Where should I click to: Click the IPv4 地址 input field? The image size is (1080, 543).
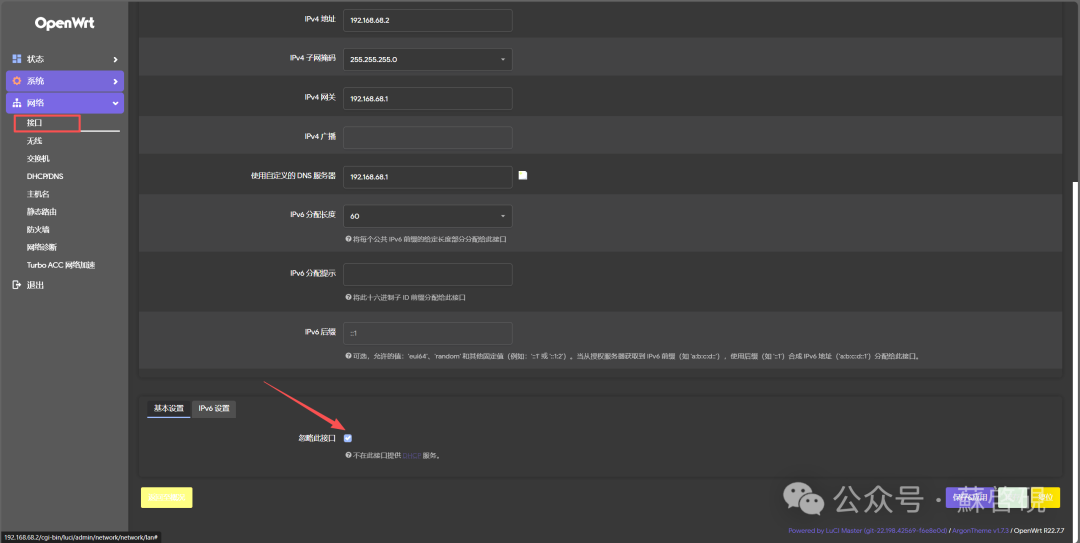[x=428, y=20]
